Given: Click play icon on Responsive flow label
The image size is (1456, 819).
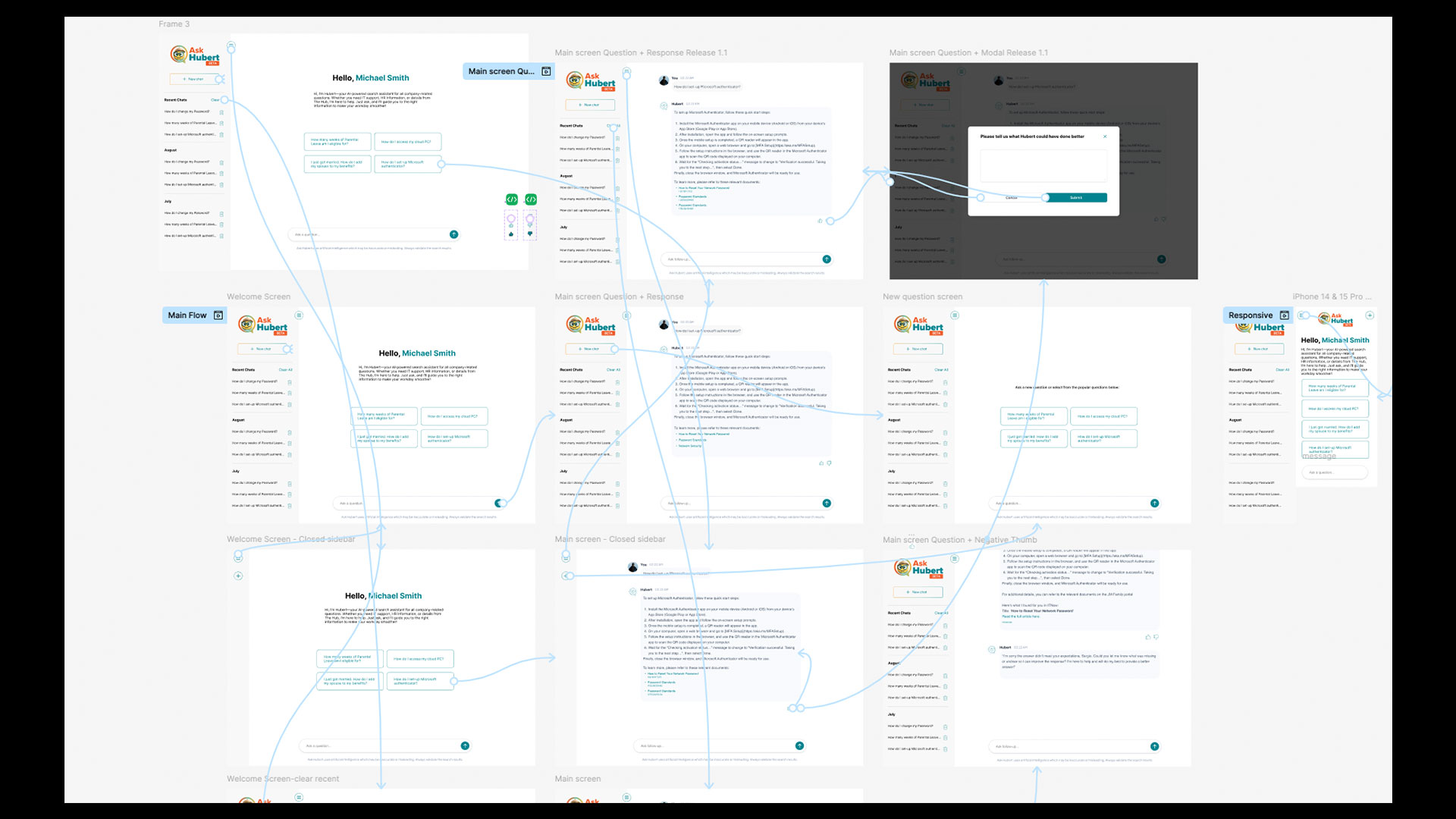Looking at the screenshot, I should 1284,315.
